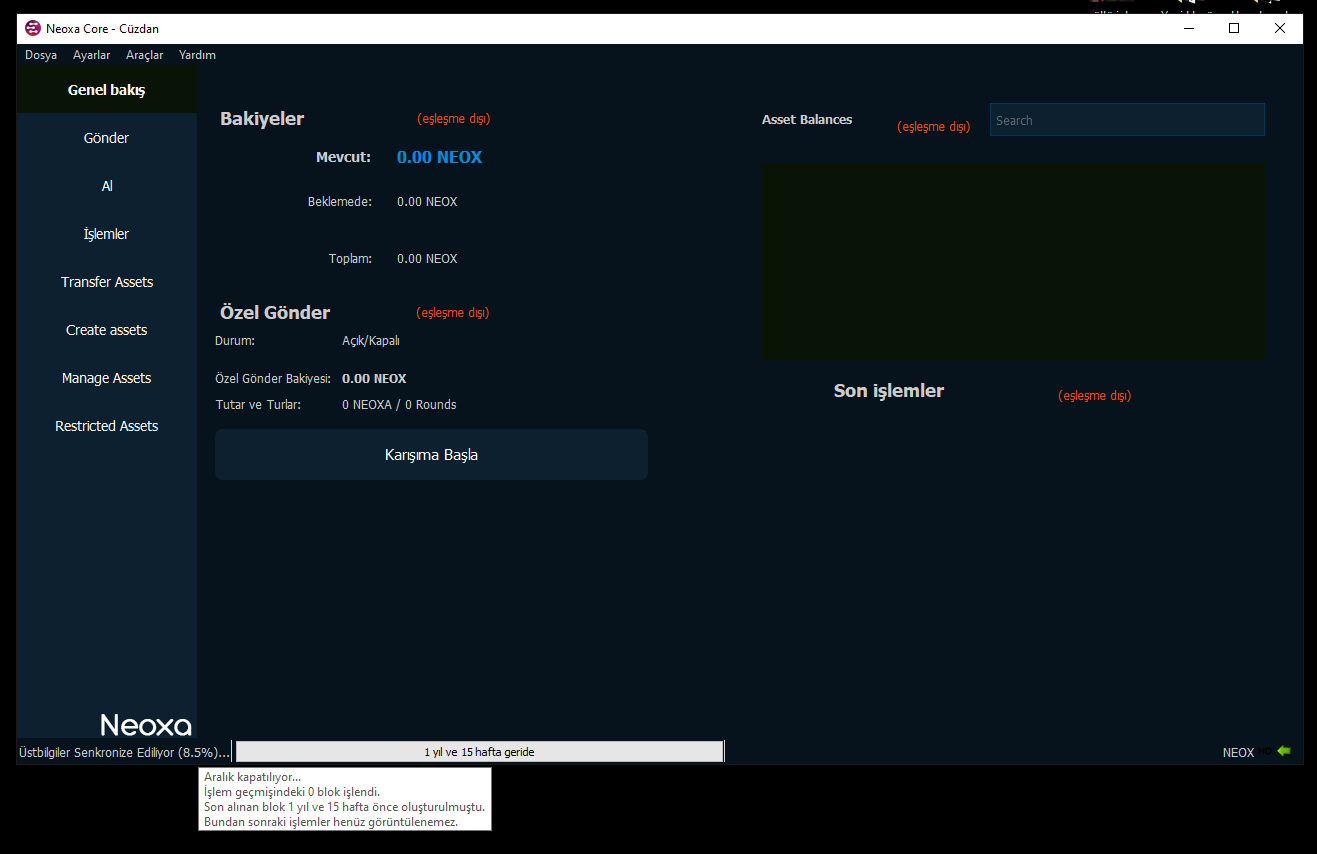Click the HD wallet status indicator

tap(1266, 751)
